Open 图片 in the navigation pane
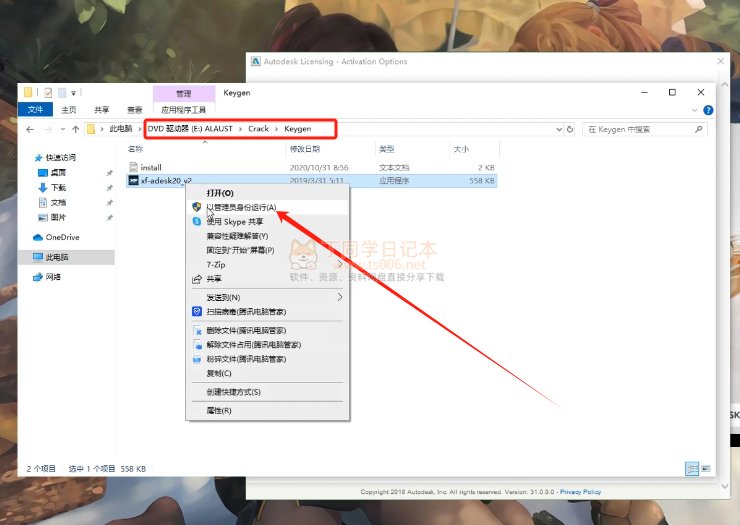Screen dimensions: 740x525 pyautogui.click(x=58, y=217)
